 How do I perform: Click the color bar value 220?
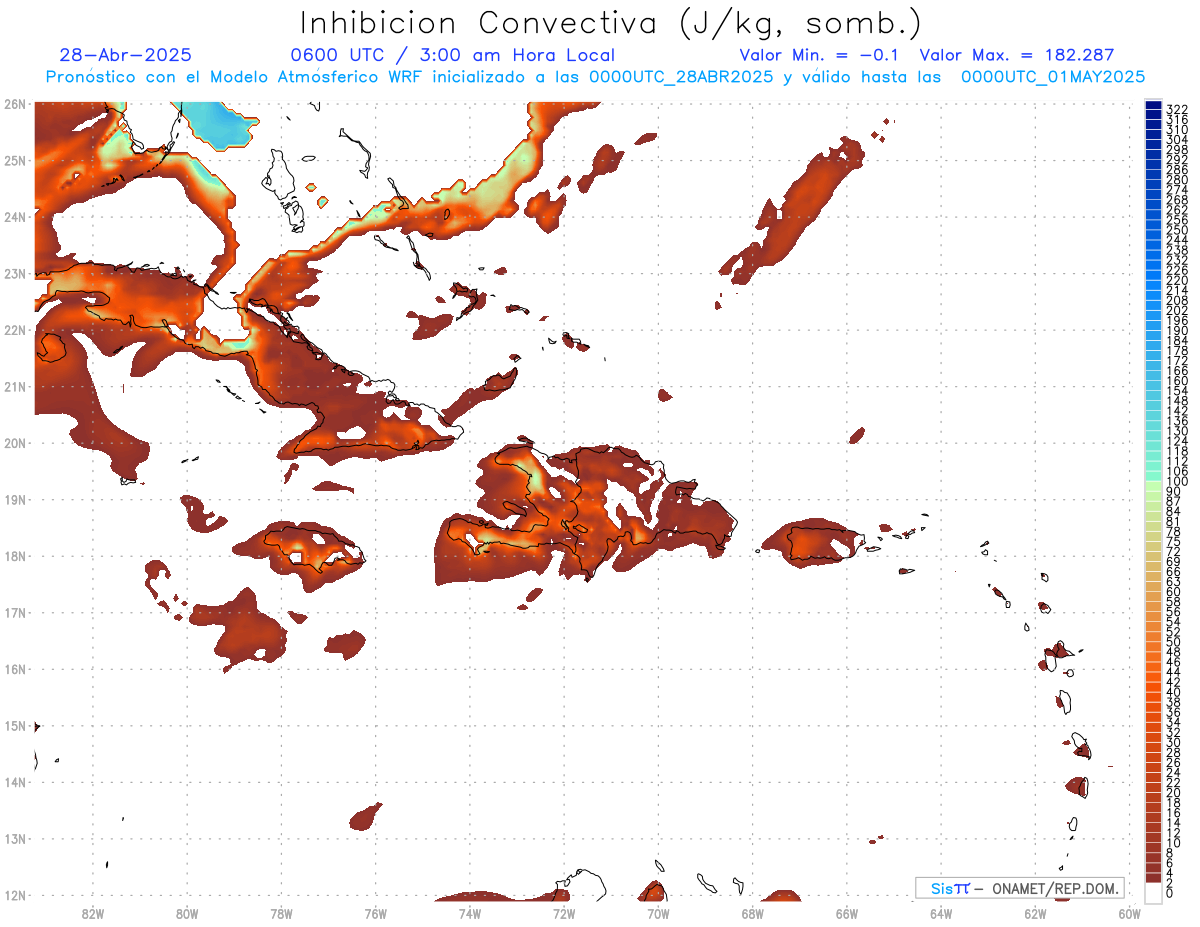coord(1177,279)
